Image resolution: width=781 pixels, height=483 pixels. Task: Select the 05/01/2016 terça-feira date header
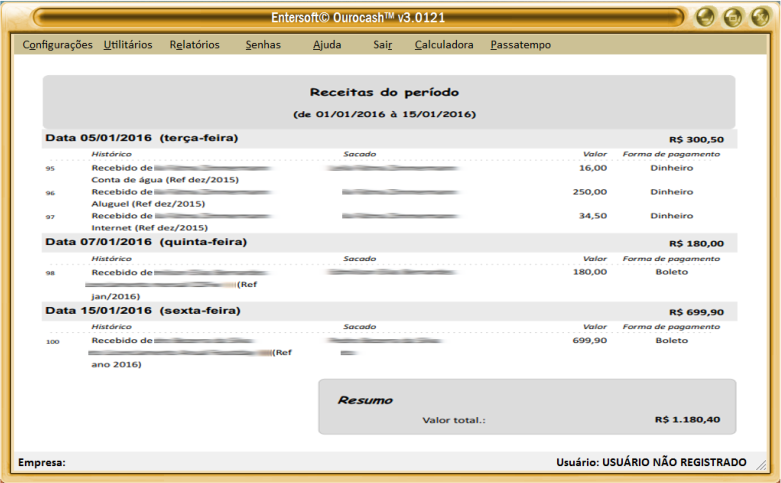coord(142,138)
